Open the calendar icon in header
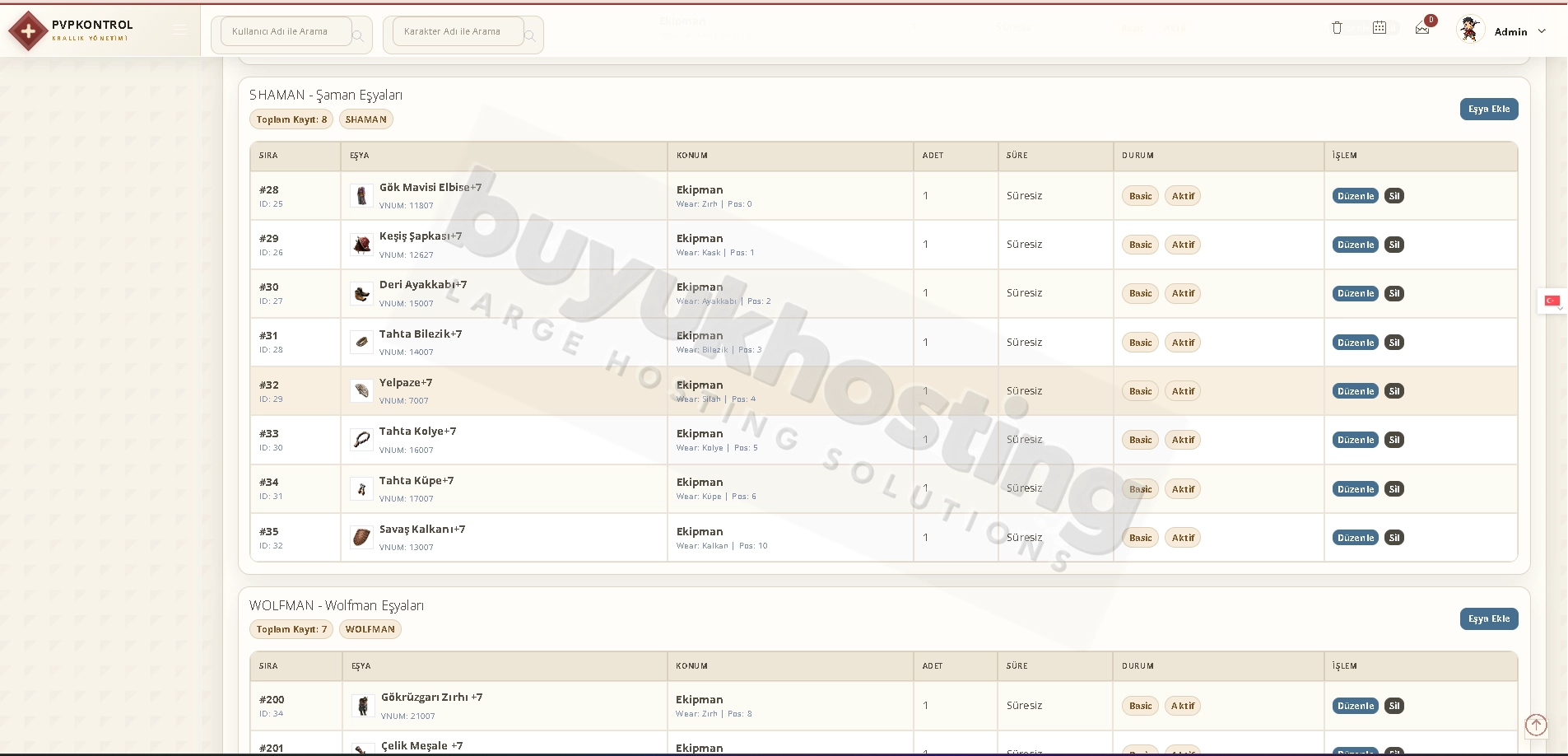This screenshot has height=756, width=1568. tap(1380, 28)
